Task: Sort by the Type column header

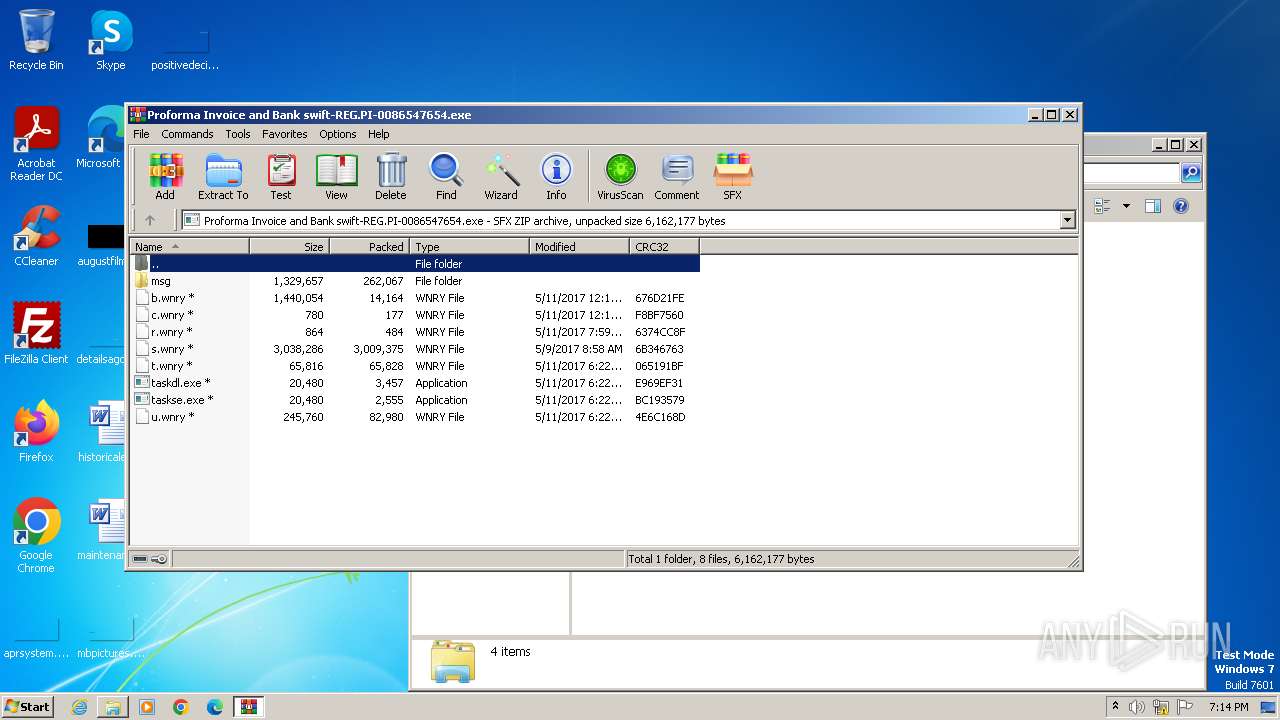Action: (x=470, y=247)
